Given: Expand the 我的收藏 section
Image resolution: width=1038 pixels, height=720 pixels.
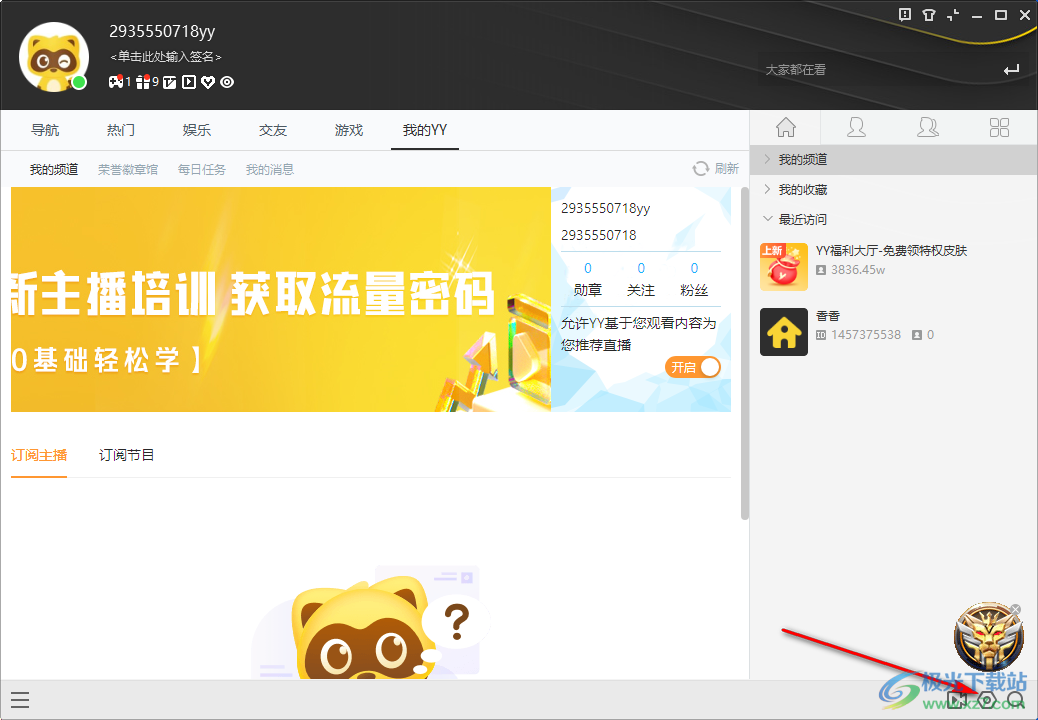Looking at the screenshot, I should click(x=894, y=190).
